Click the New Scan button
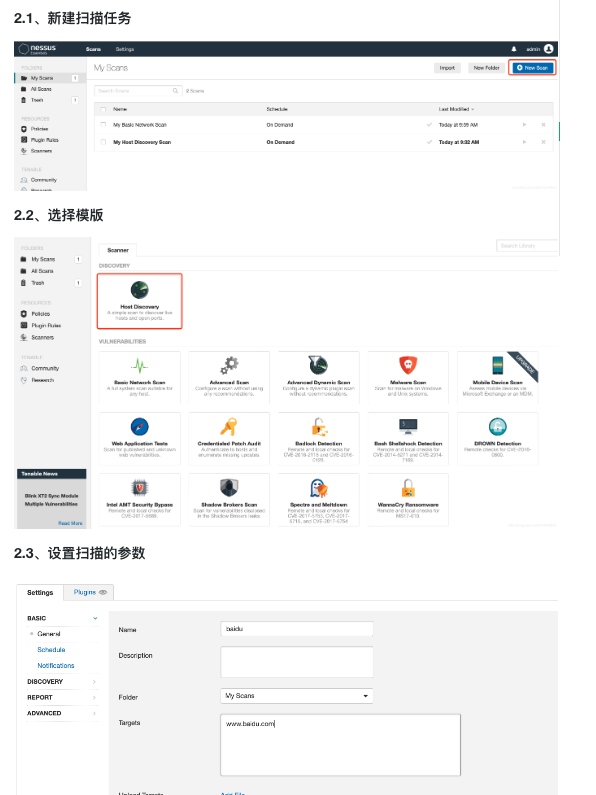The height and width of the screenshot is (795, 596). click(532, 68)
